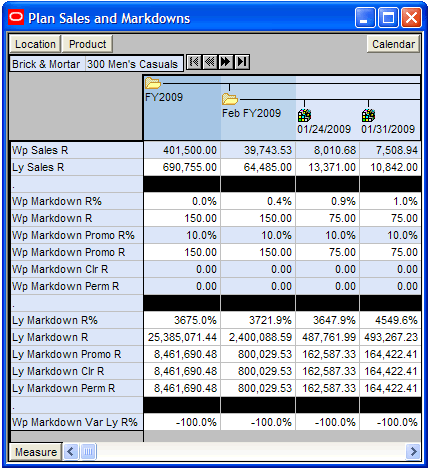
Task: Click the horizontal scrollbar right arrow
Action: point(413,452)
